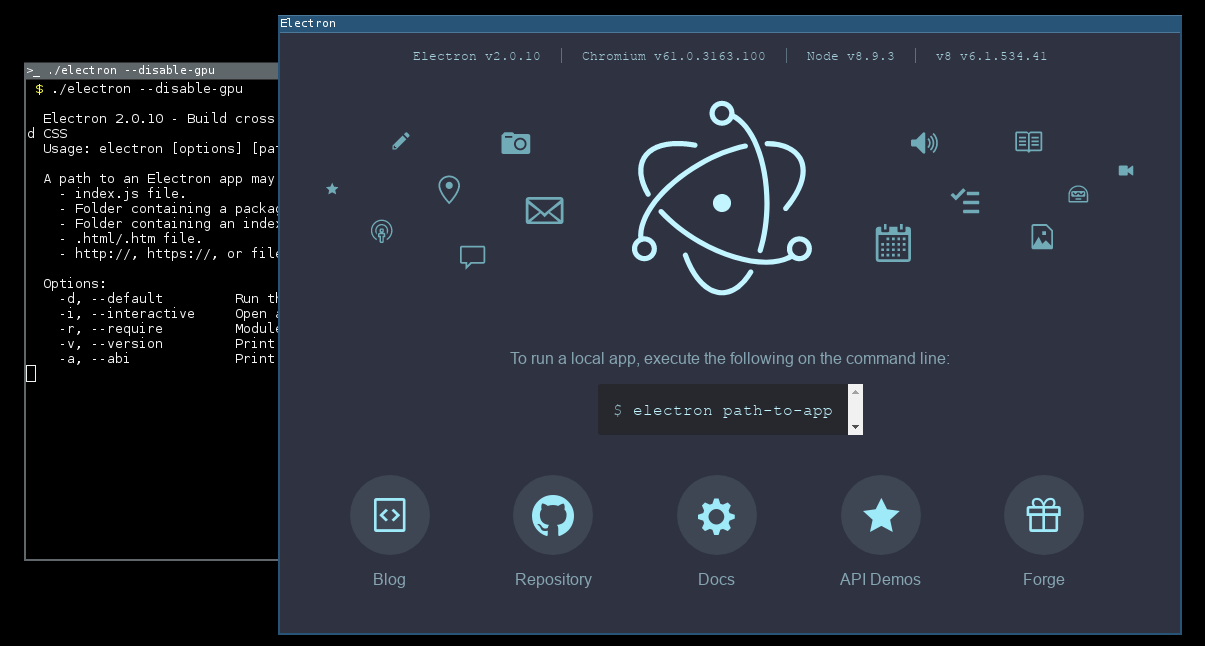Open the GitHub Repository button
This screenshot has width=1205, height=646.
pyautogui.click(x=553, y=515)
